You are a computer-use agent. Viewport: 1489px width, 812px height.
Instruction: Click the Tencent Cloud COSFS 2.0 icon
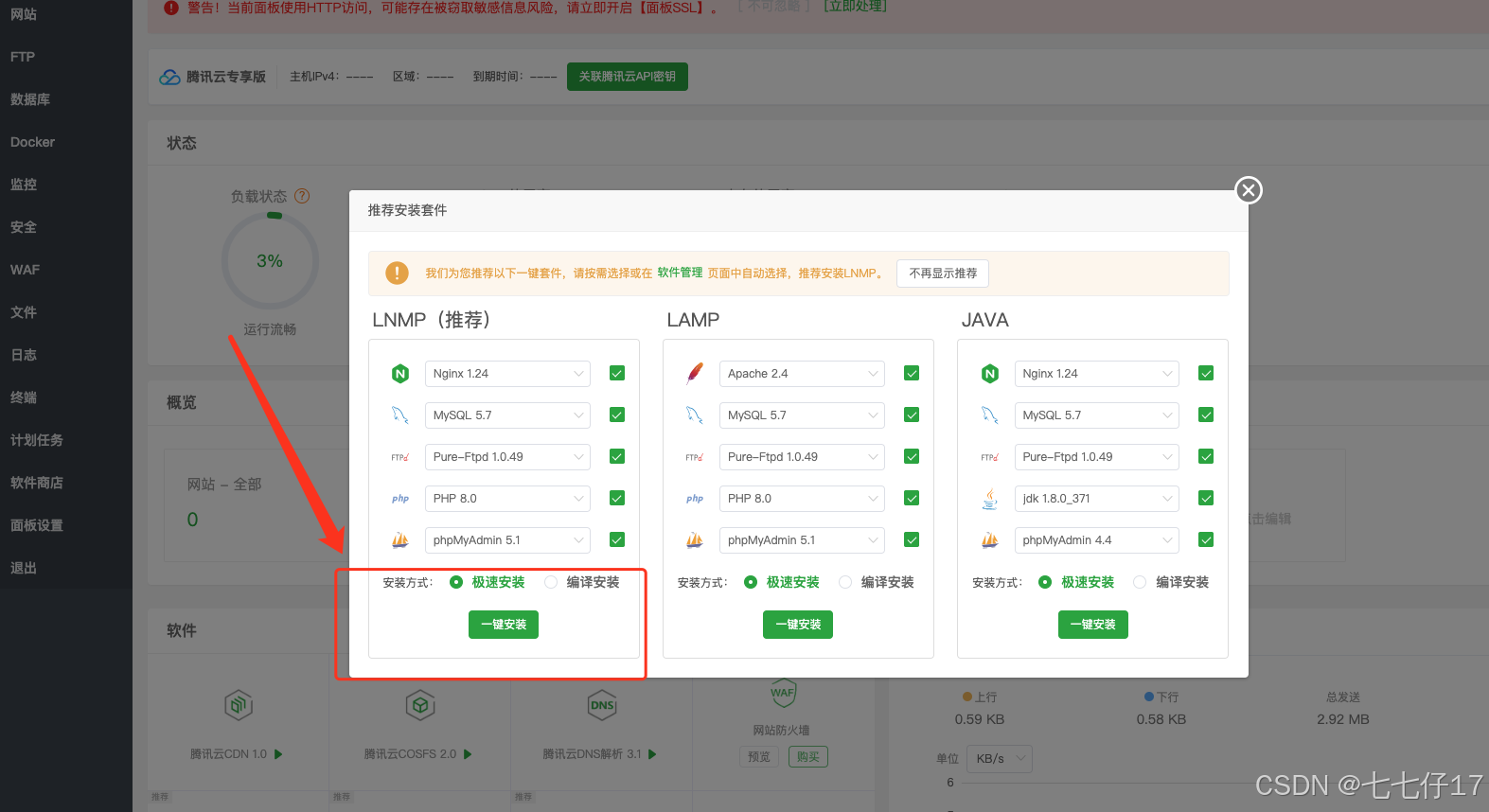coord(420,705)
